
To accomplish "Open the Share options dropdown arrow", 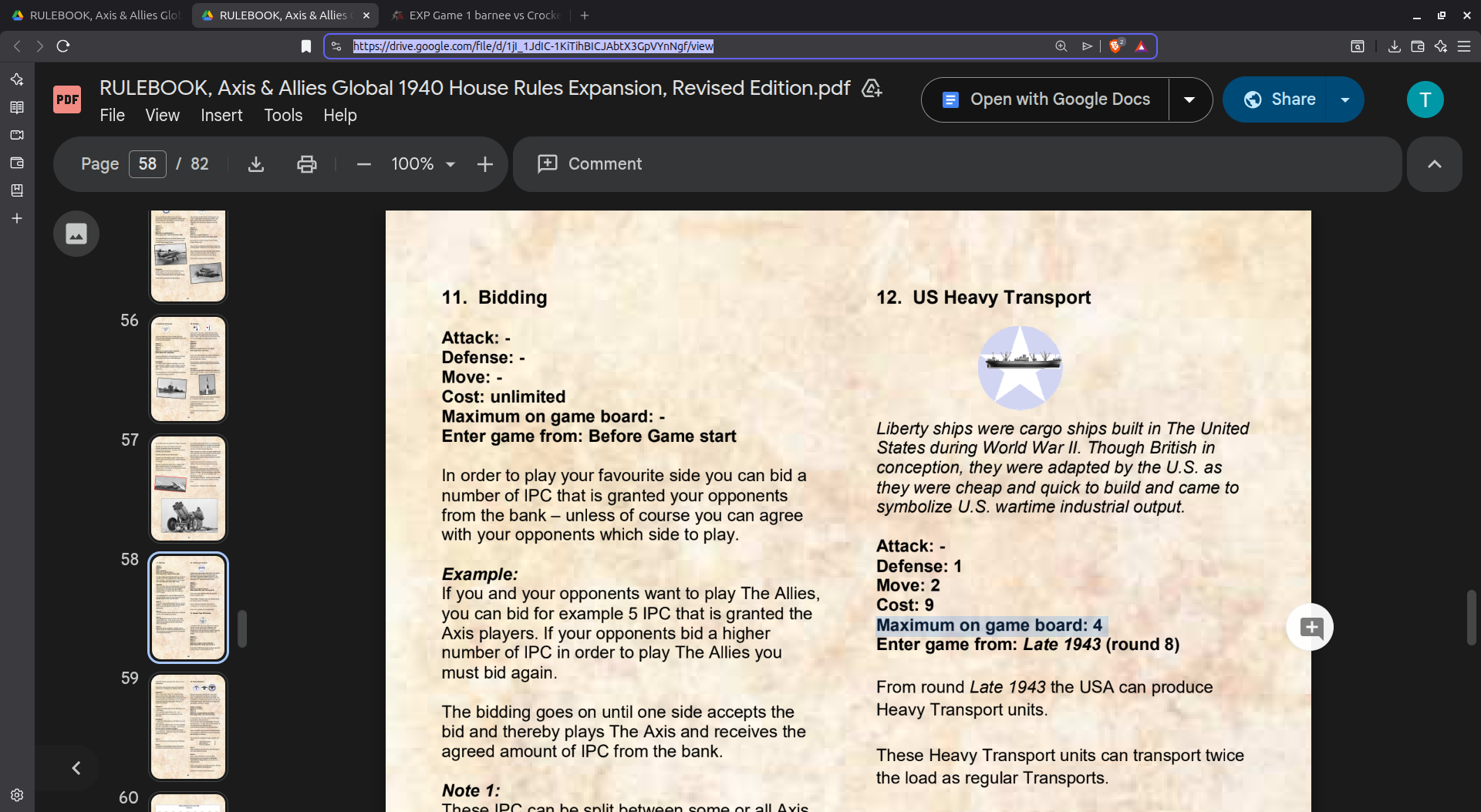I will tap(1346, 99).
